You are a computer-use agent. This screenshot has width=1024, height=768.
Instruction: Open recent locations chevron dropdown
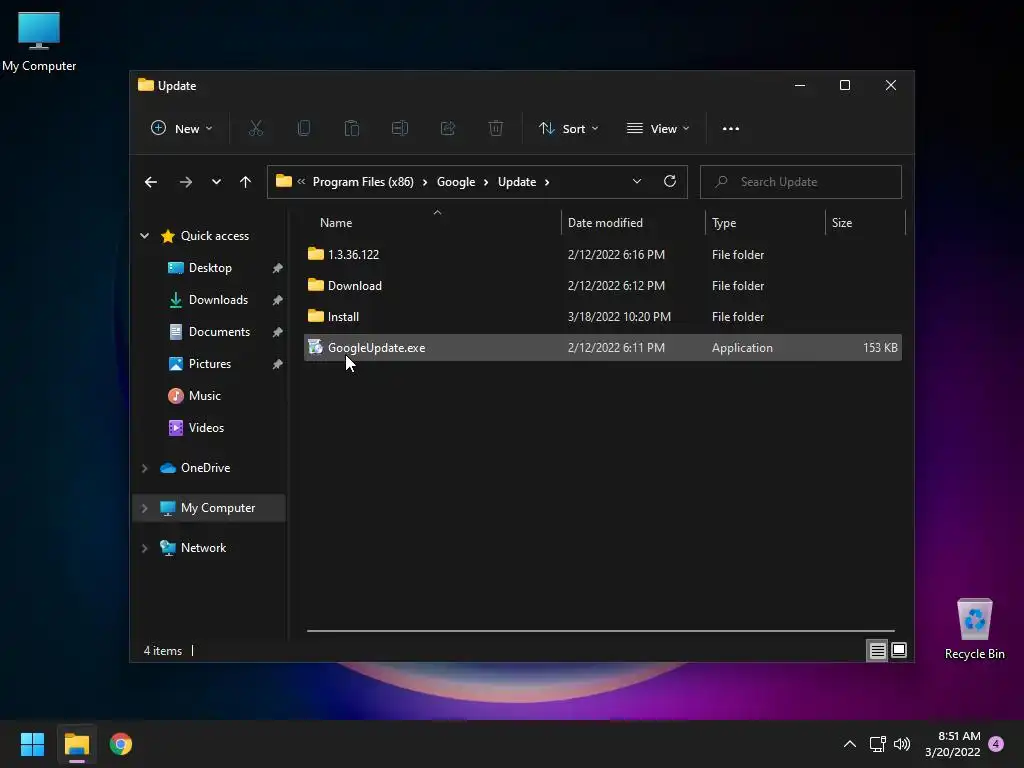coord(216,182)
